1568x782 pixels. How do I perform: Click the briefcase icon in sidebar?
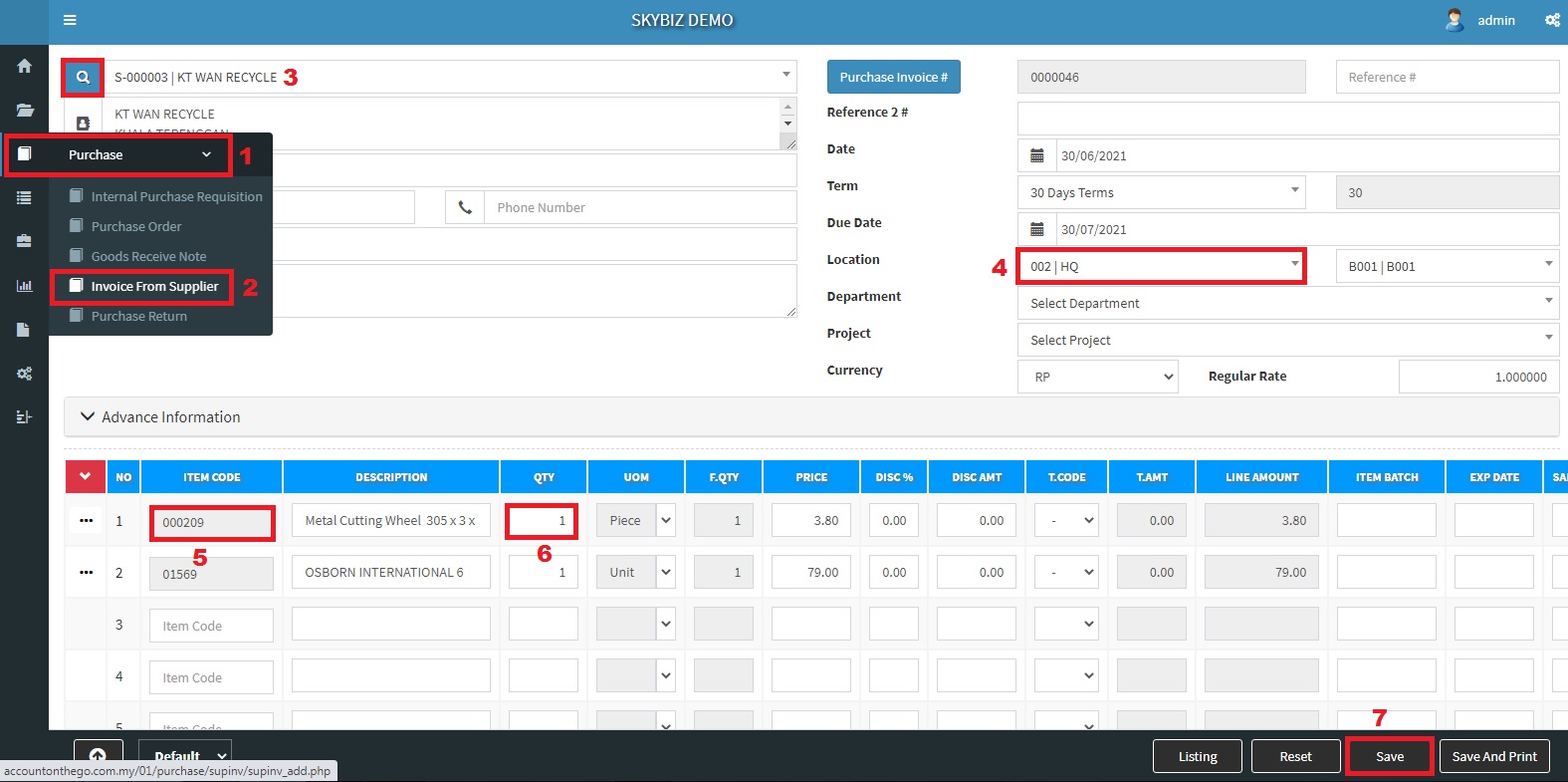24,241
